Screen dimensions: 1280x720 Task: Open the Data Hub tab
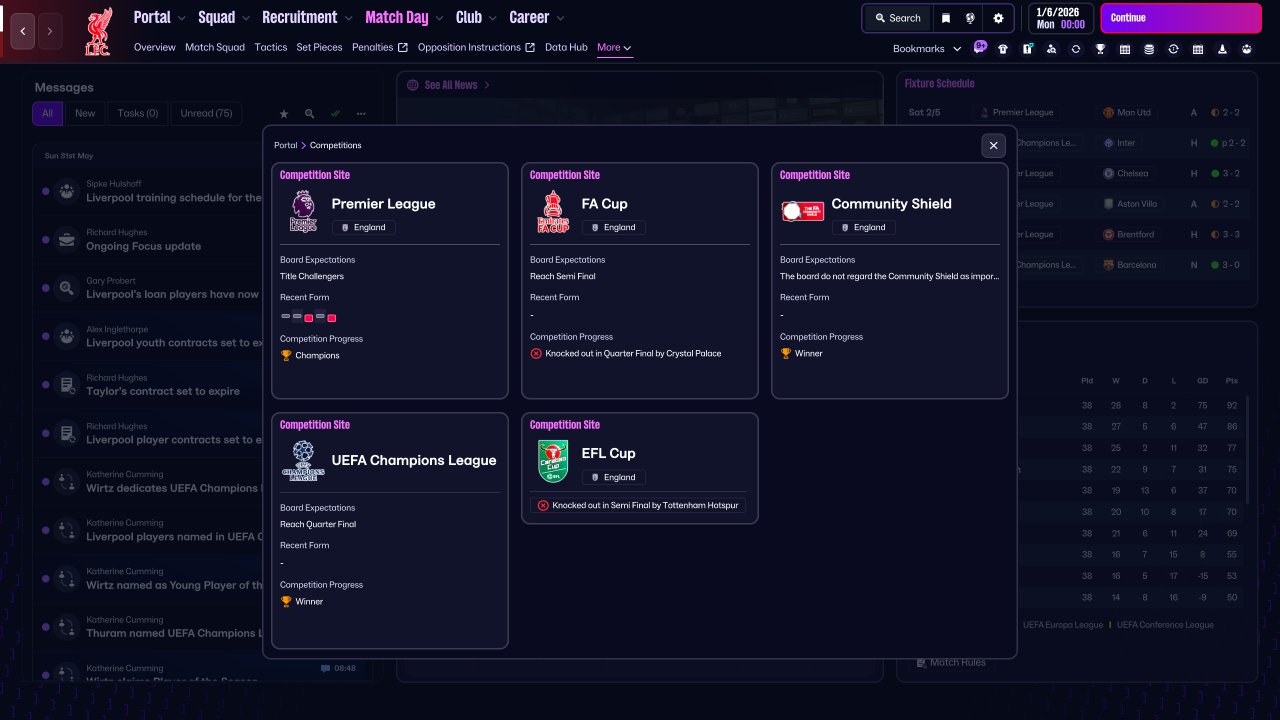[x=566, y=48]
